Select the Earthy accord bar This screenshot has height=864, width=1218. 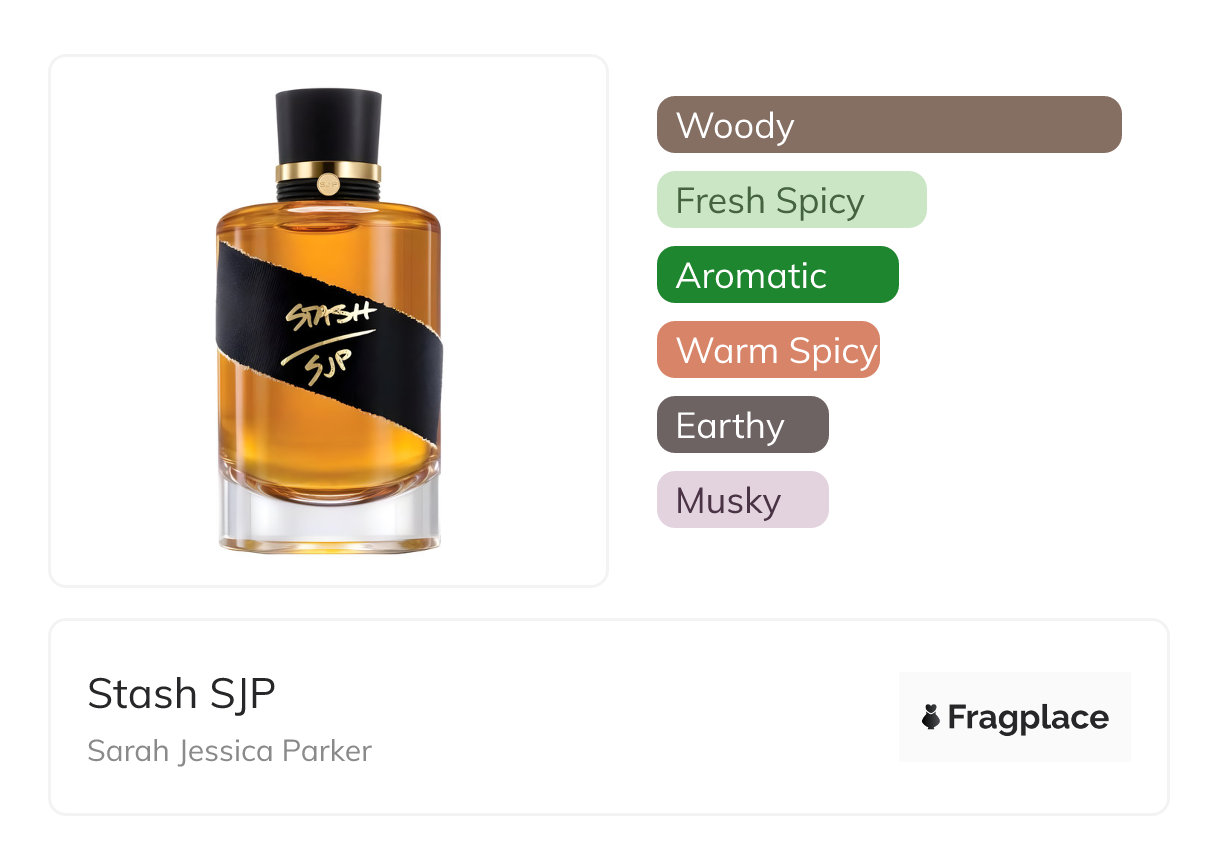click(743, 425)
